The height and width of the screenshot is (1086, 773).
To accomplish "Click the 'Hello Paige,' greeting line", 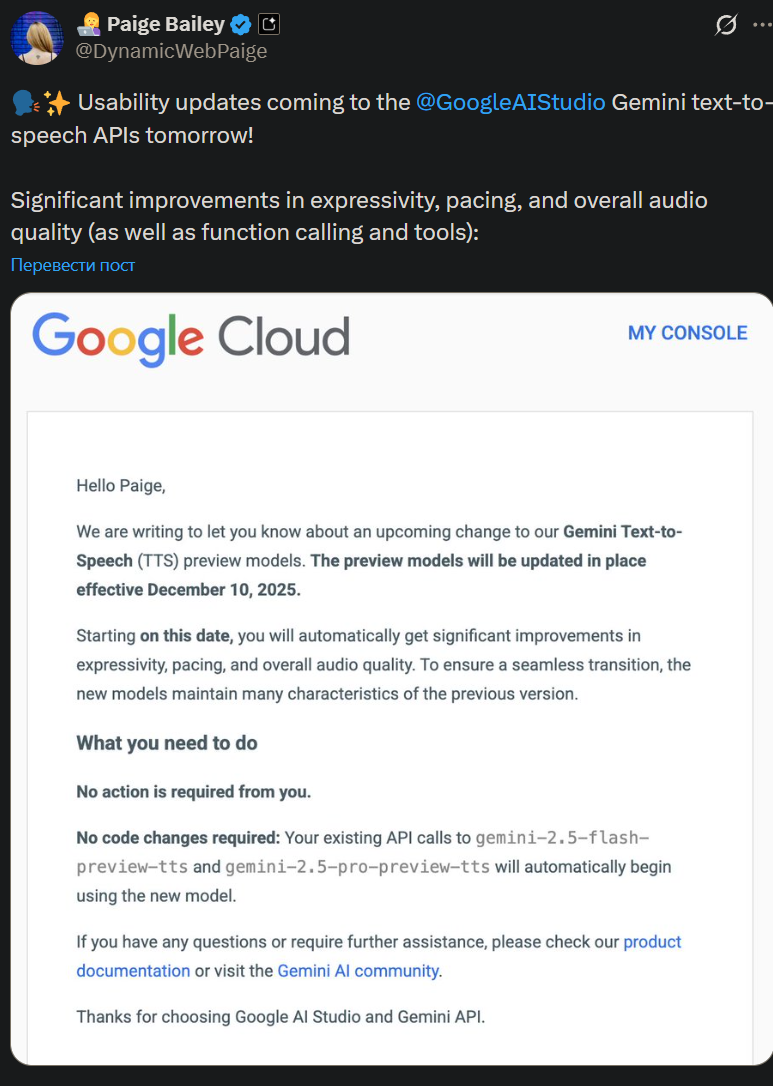I will click(x=121, y=487).
